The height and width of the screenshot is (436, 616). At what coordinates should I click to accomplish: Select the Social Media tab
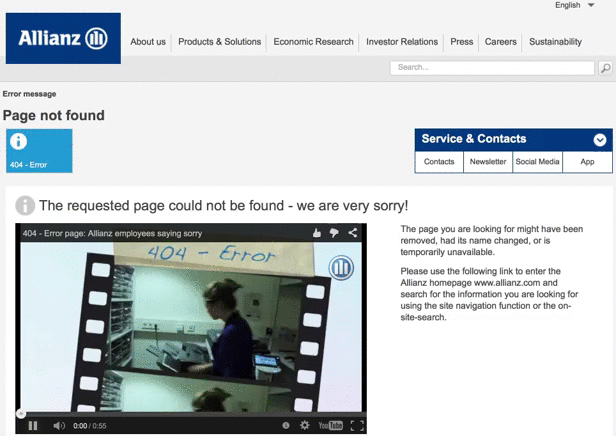[537, 162]
